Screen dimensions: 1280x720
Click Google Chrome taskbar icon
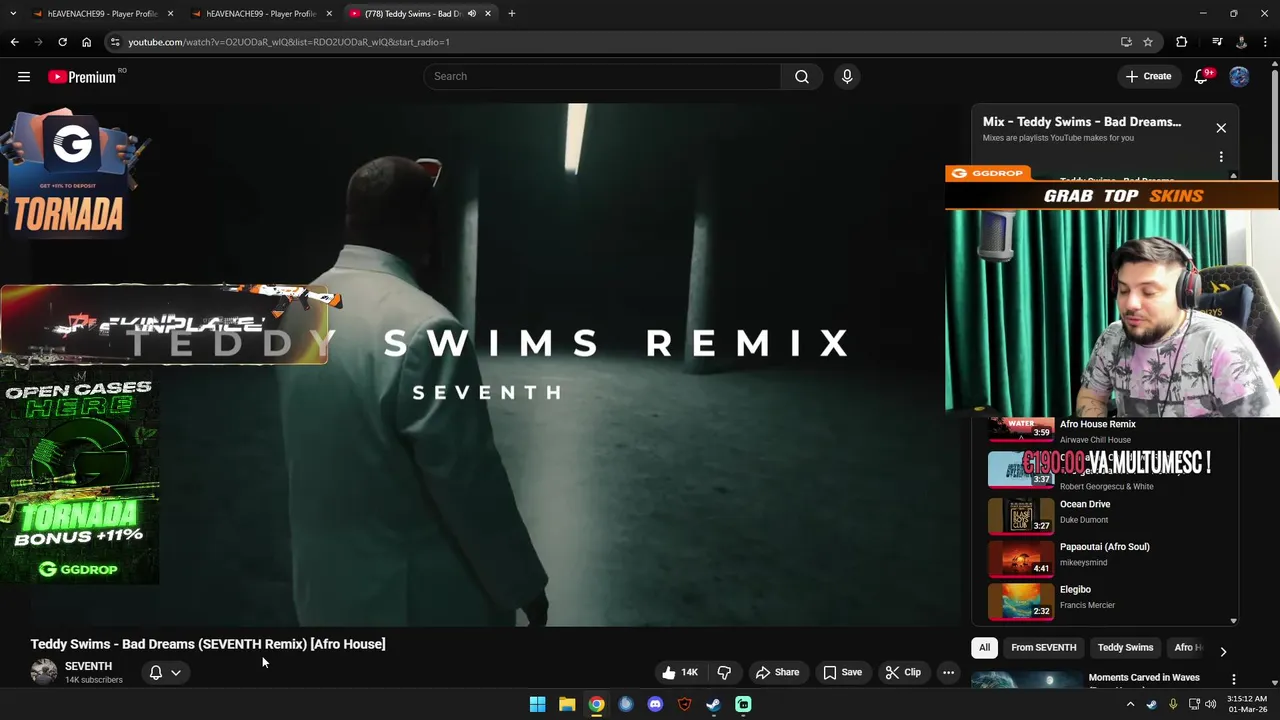596,704
